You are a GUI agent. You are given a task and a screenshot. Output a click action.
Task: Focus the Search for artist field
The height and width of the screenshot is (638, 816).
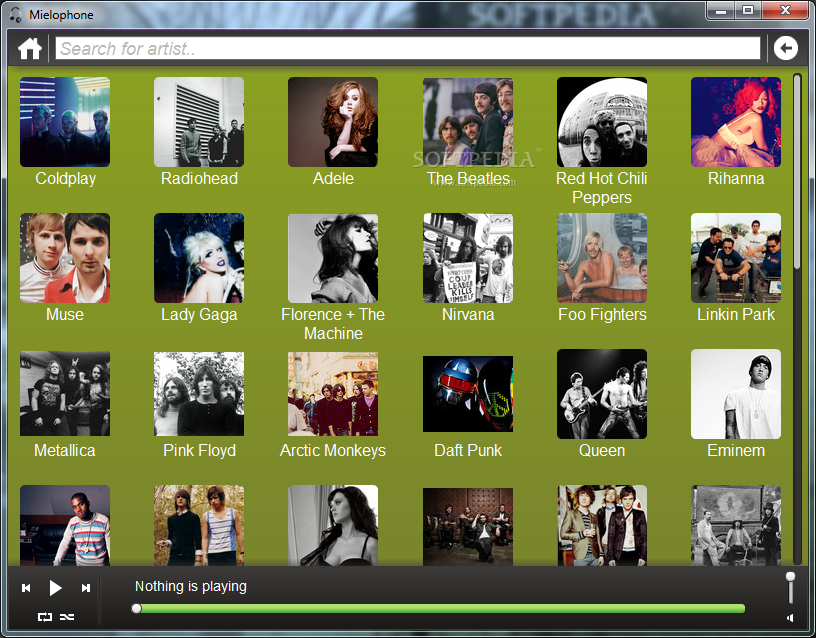[408, 48]
